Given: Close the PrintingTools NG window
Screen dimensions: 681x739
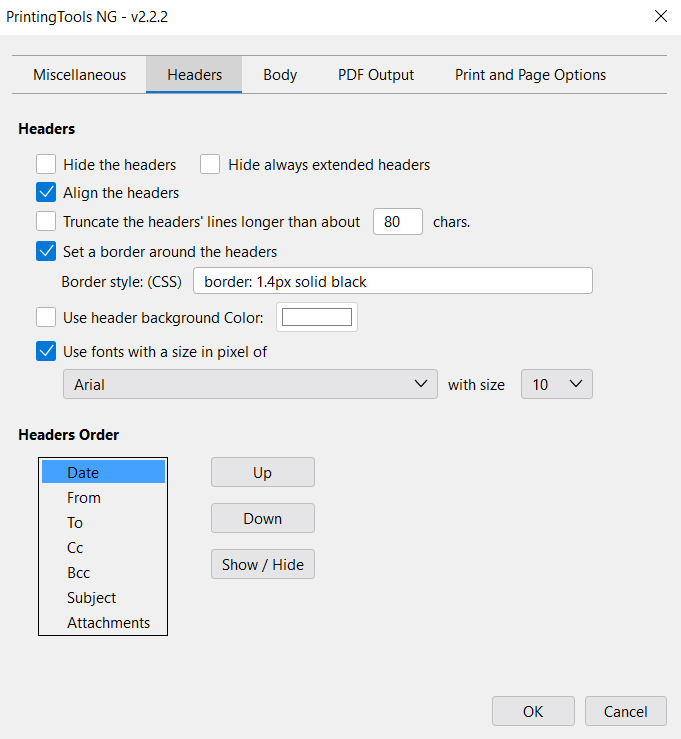Looking at the screenshot, I should pos(661,16).
